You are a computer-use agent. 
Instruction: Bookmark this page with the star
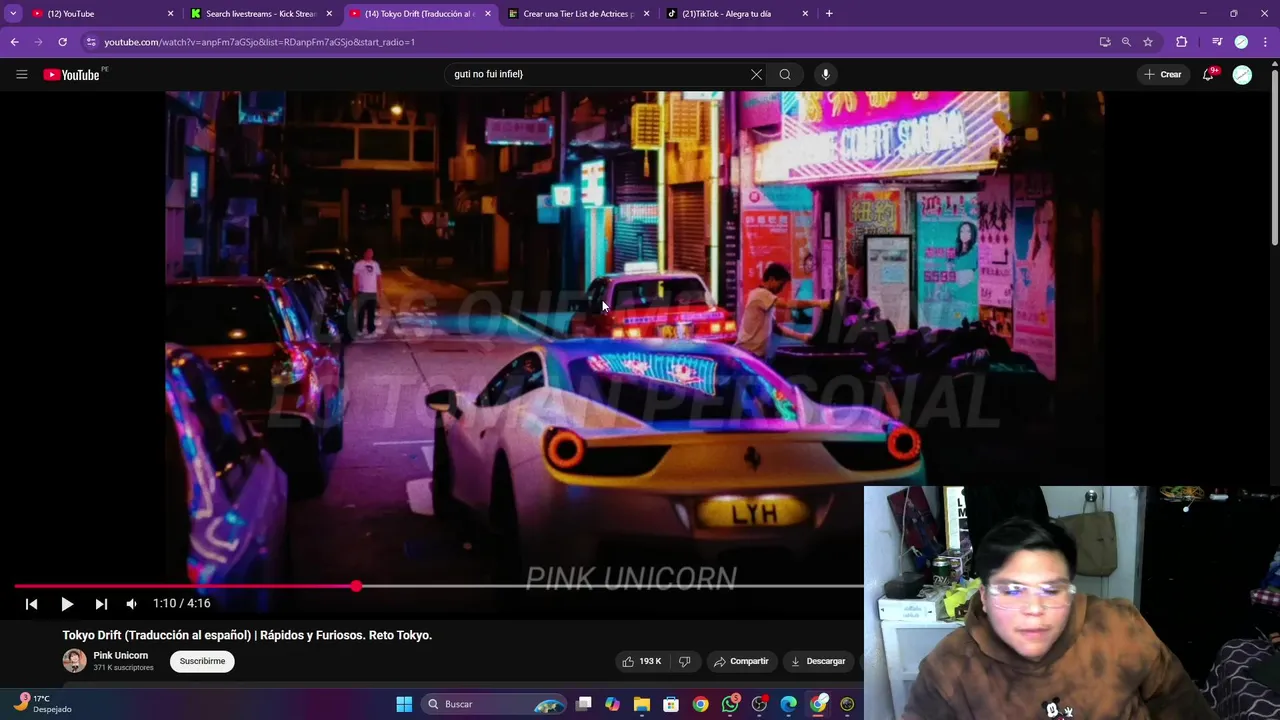tap(1148, 42)
